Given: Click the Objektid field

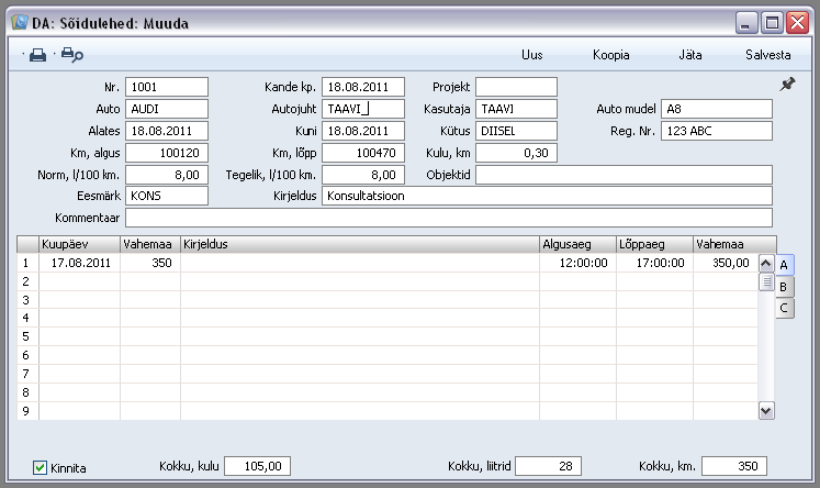Looking at the screenshot, I should click(624, 175).
